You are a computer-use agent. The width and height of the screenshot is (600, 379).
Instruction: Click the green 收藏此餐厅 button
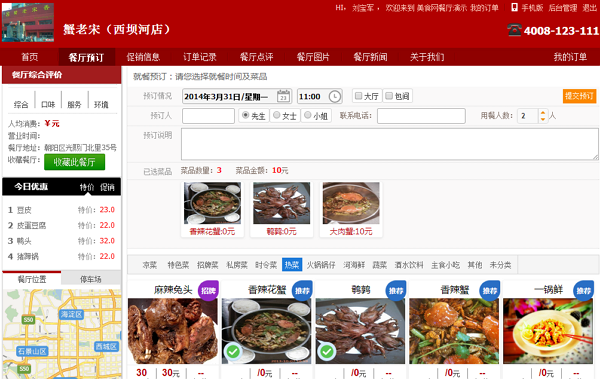pos(75,162)
